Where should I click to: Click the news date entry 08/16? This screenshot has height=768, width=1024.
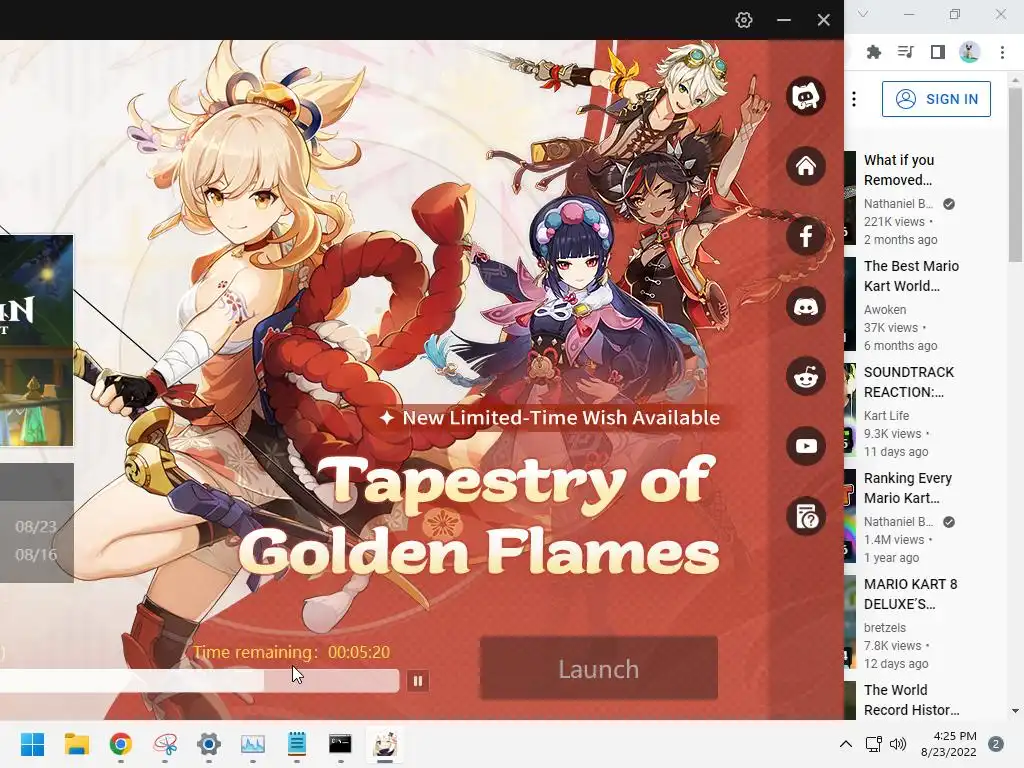[36, 554]
